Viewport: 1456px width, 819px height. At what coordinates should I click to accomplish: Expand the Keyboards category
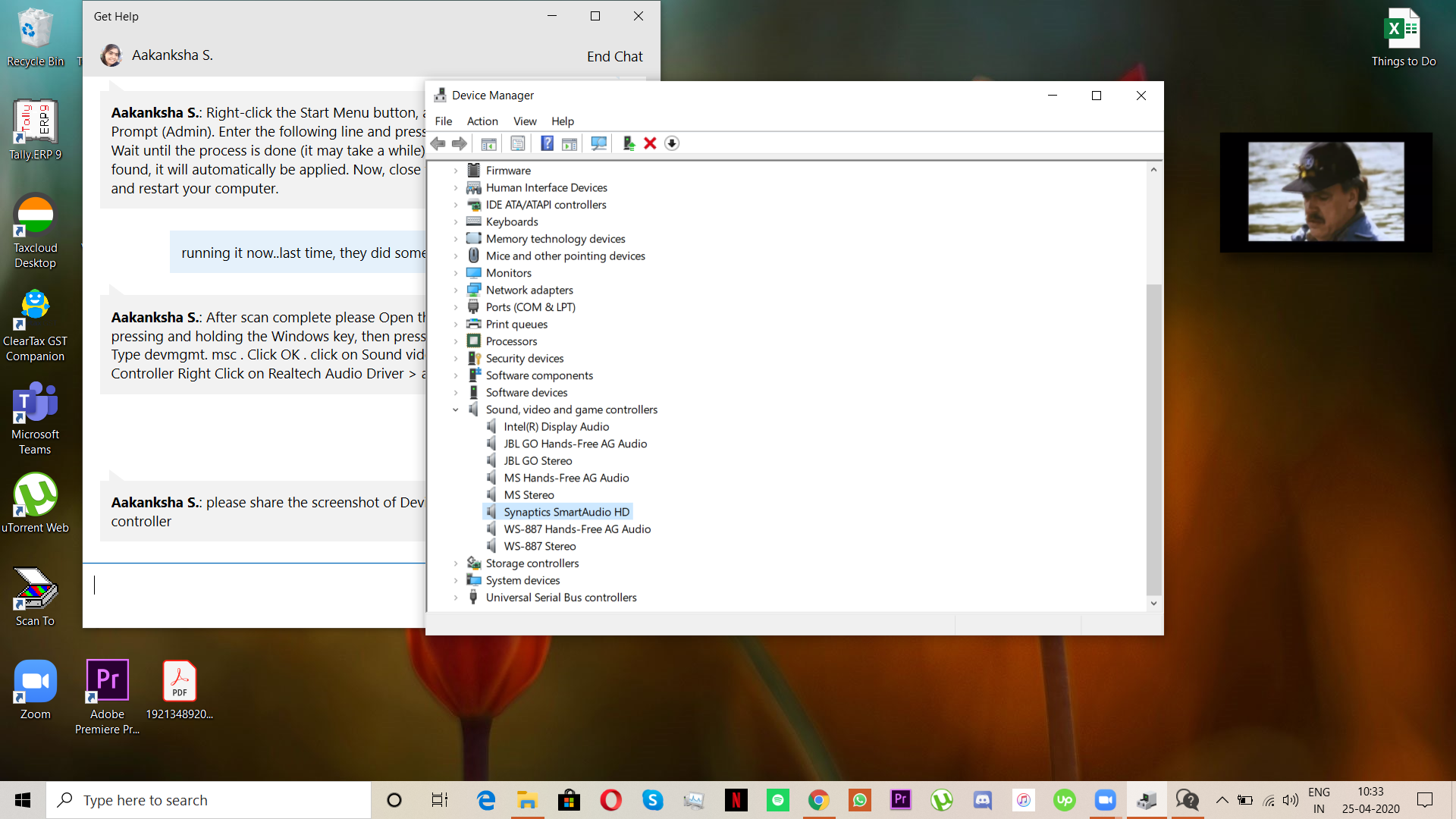(456, 222)
